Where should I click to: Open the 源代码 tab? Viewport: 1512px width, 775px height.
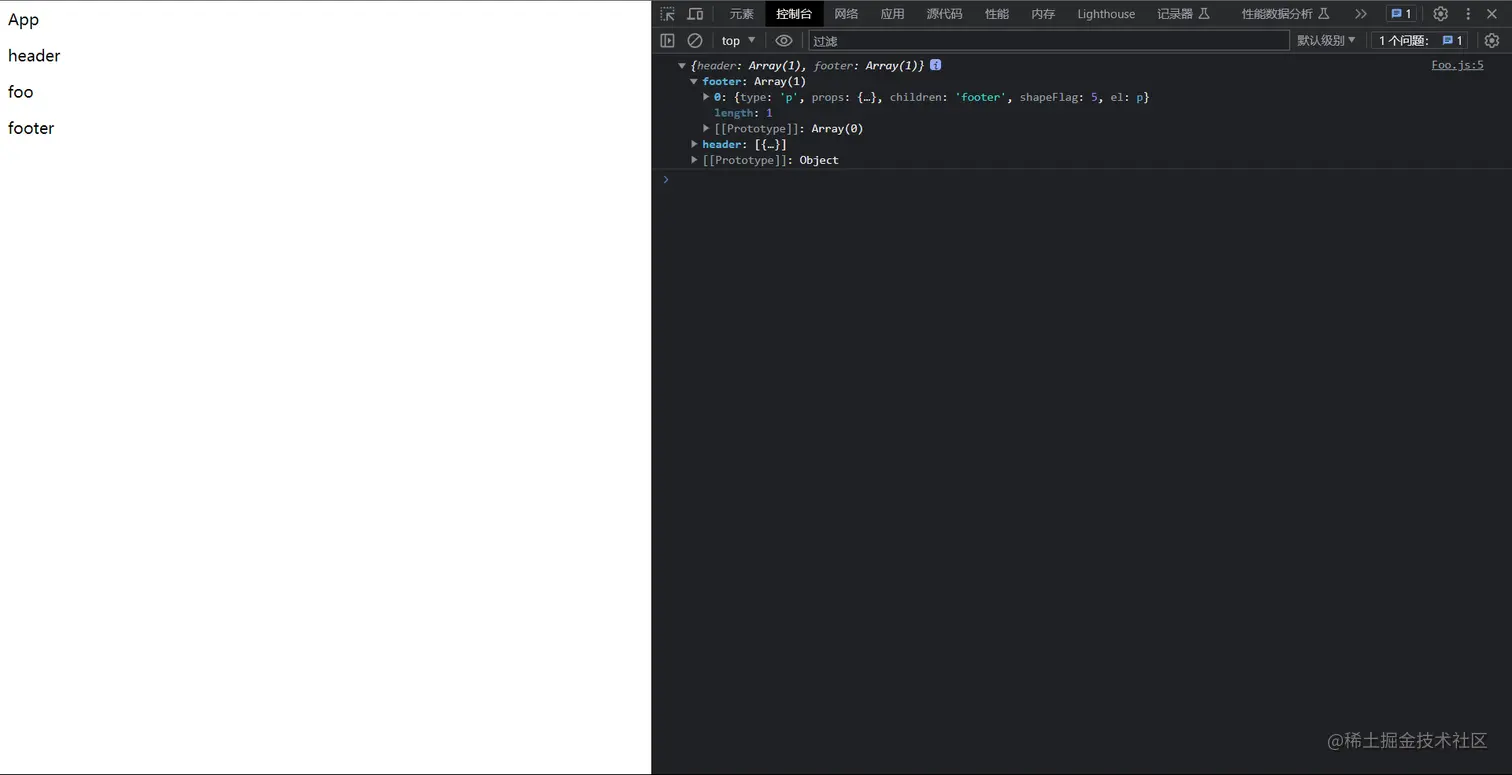(944, 14)
